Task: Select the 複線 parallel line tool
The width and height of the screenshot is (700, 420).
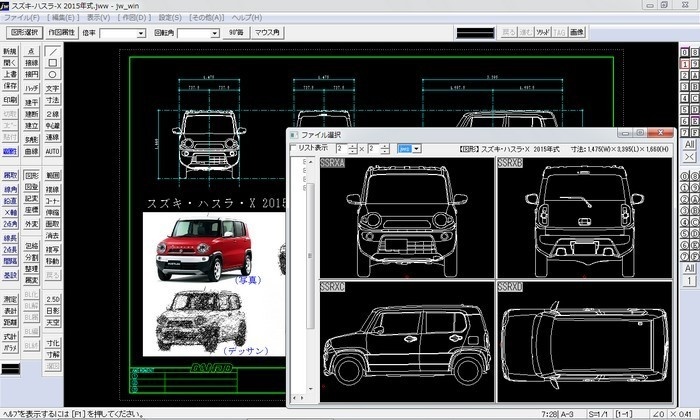Action: pos(53,190)
